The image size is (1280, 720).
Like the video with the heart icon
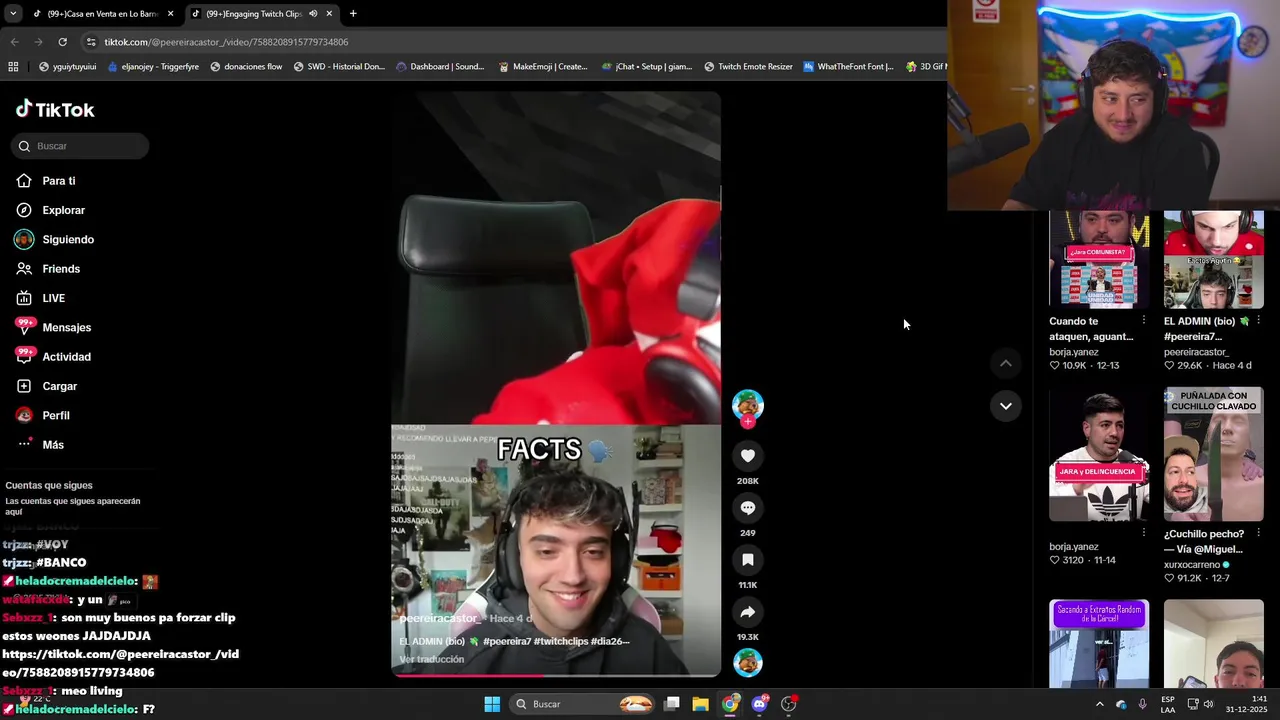[x=747, y=456]
